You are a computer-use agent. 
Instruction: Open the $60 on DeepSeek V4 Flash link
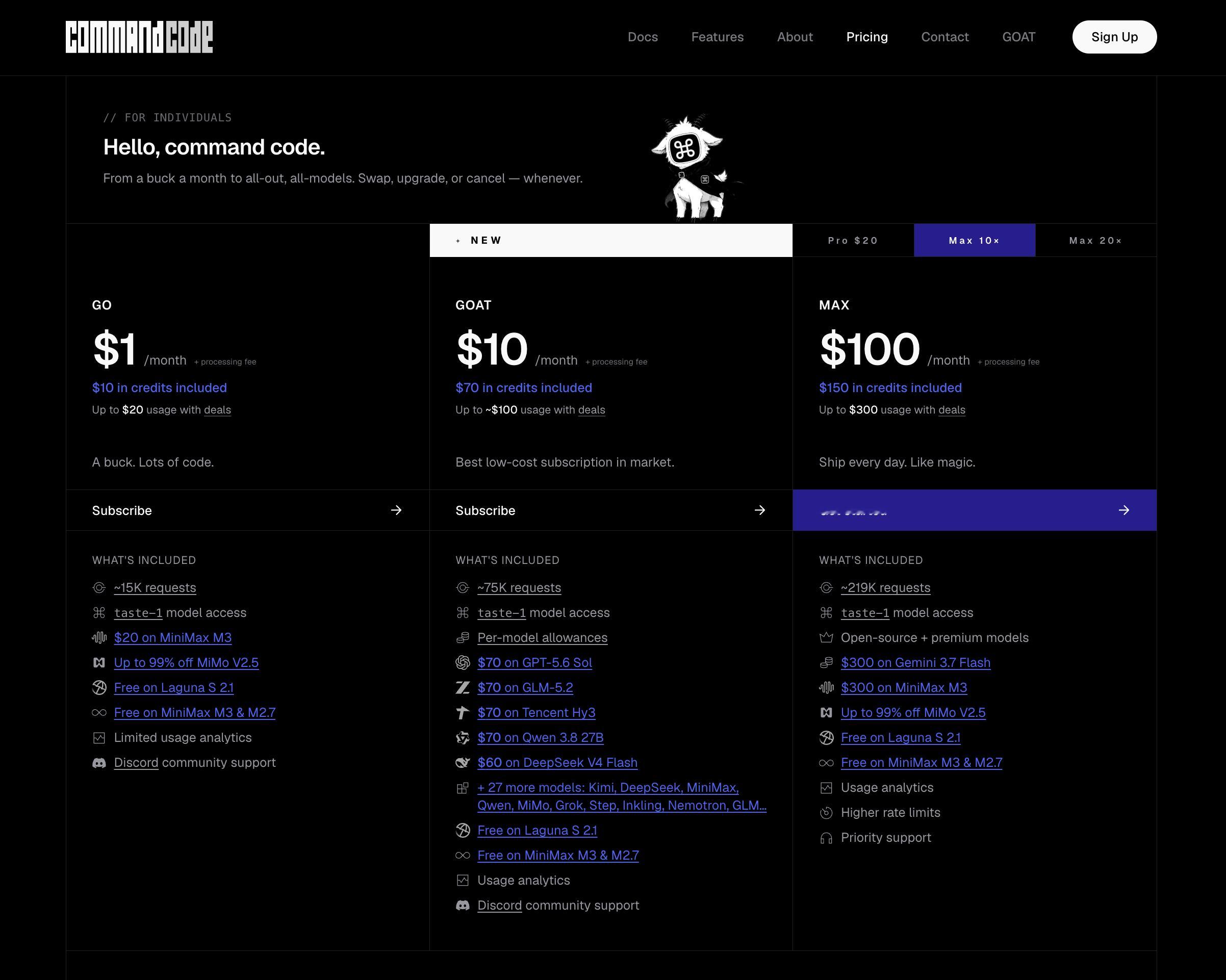pos(557,763)
